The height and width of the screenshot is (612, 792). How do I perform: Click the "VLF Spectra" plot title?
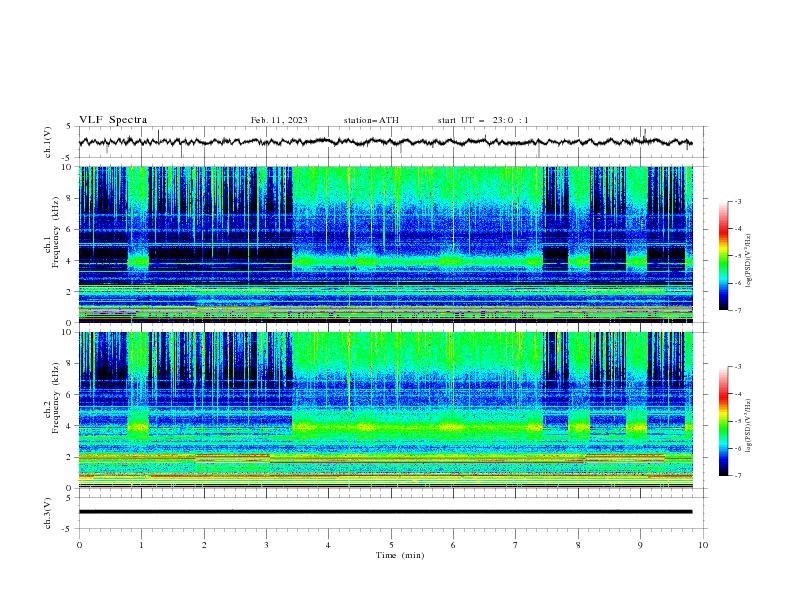(x=113, y=120)
